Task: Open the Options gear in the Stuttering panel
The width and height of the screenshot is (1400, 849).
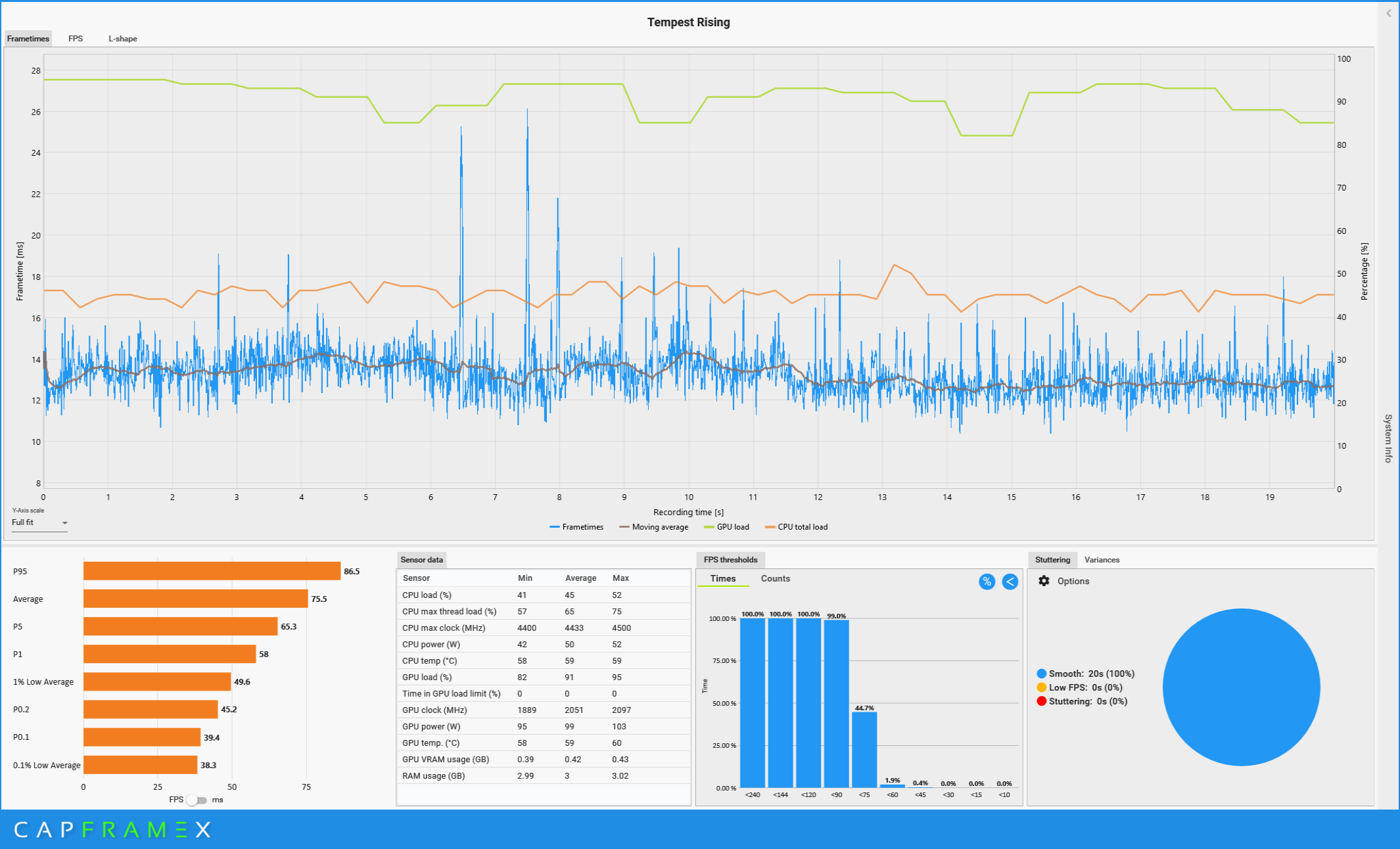Action: pyautogui.click(x=1044, y=581)
